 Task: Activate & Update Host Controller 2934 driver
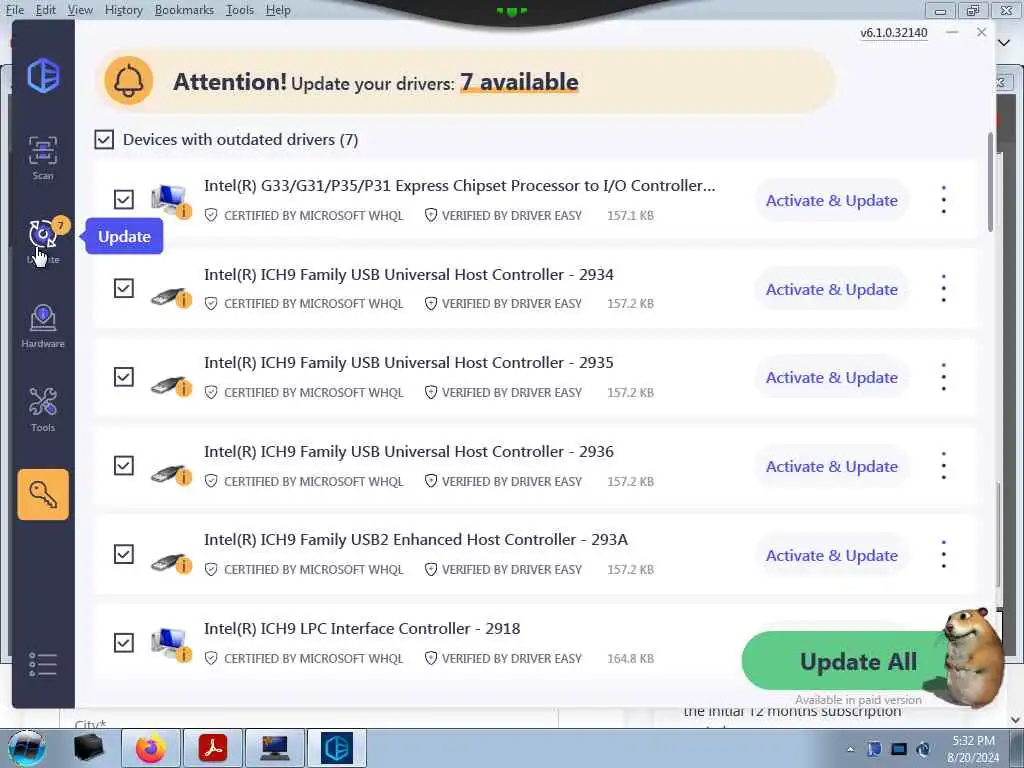(832, 289)
